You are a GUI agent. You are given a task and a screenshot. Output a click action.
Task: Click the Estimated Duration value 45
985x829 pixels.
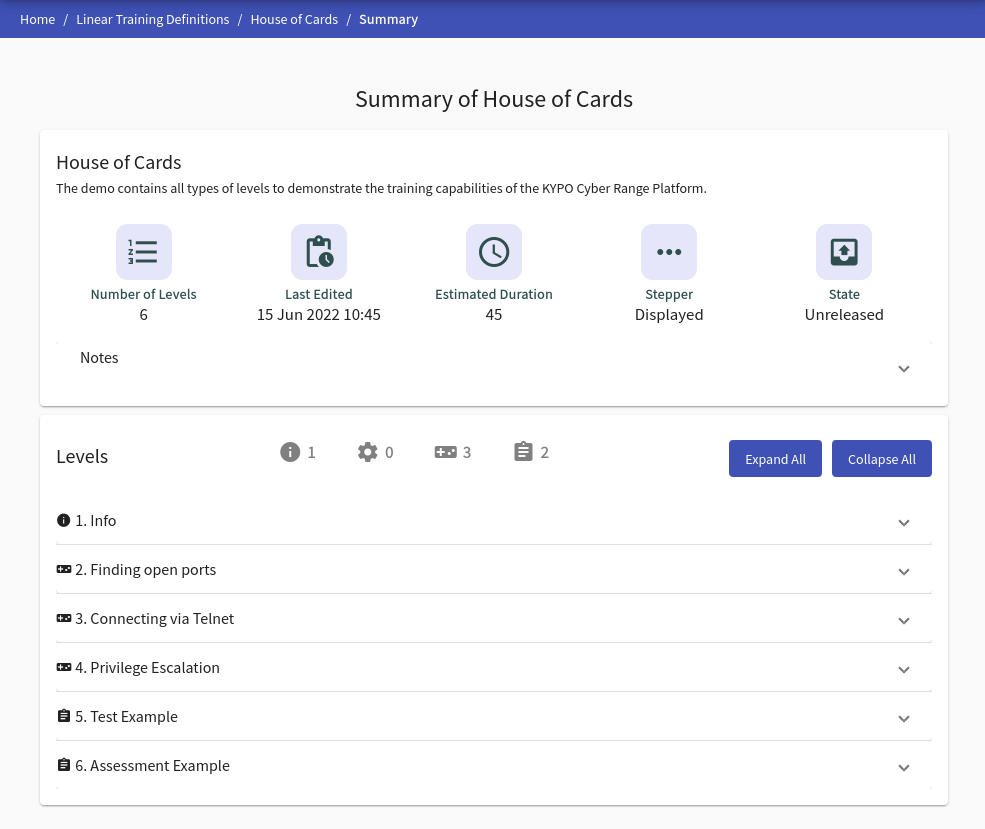pos(494,315)
